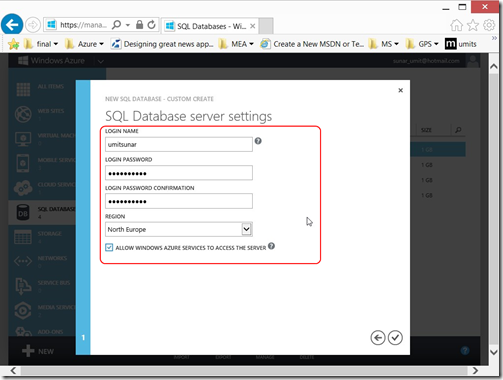Click the browser Forward arrow button
The height and width of the screenshot is (380, 503).
point(33,25)
